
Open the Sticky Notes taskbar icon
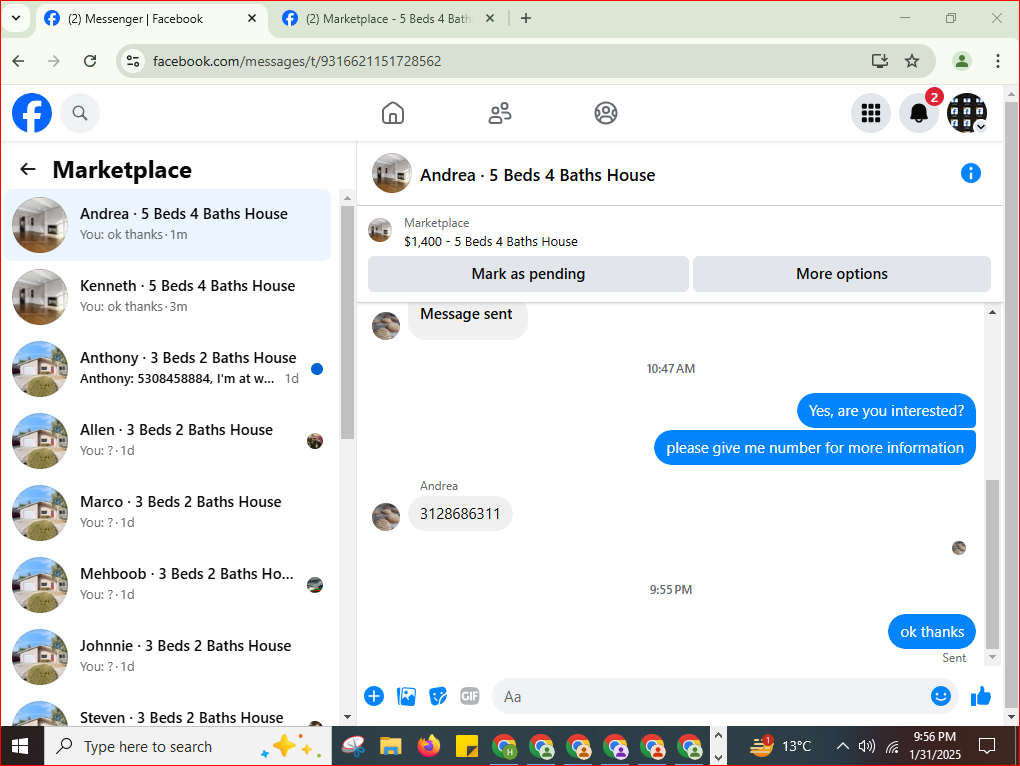tap(466, 746)
